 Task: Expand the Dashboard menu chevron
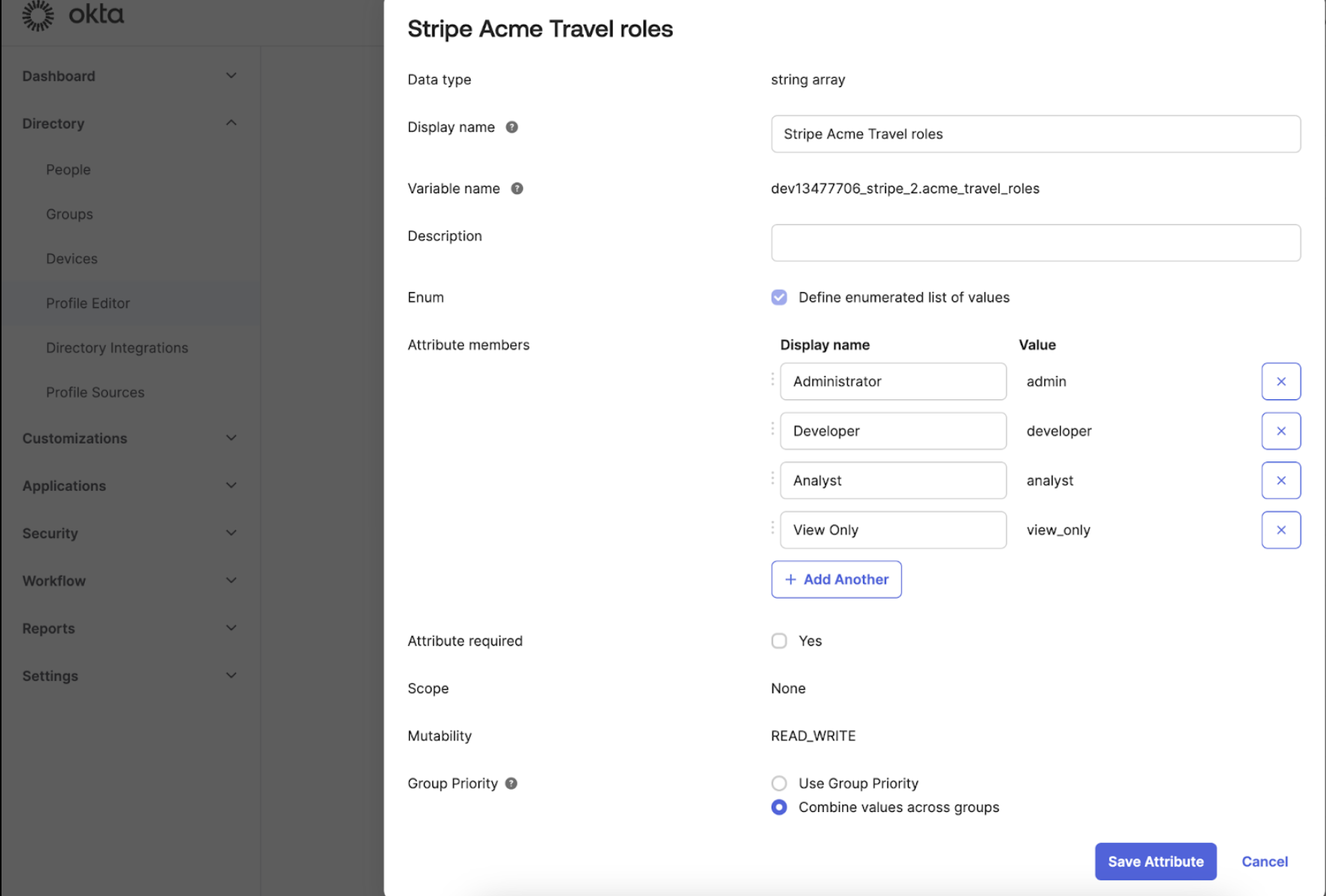pyautogui.click(x=231, y=76)
